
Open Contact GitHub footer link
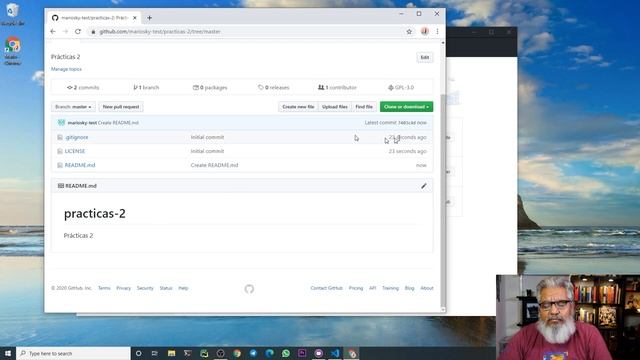[x=327, y=288]
